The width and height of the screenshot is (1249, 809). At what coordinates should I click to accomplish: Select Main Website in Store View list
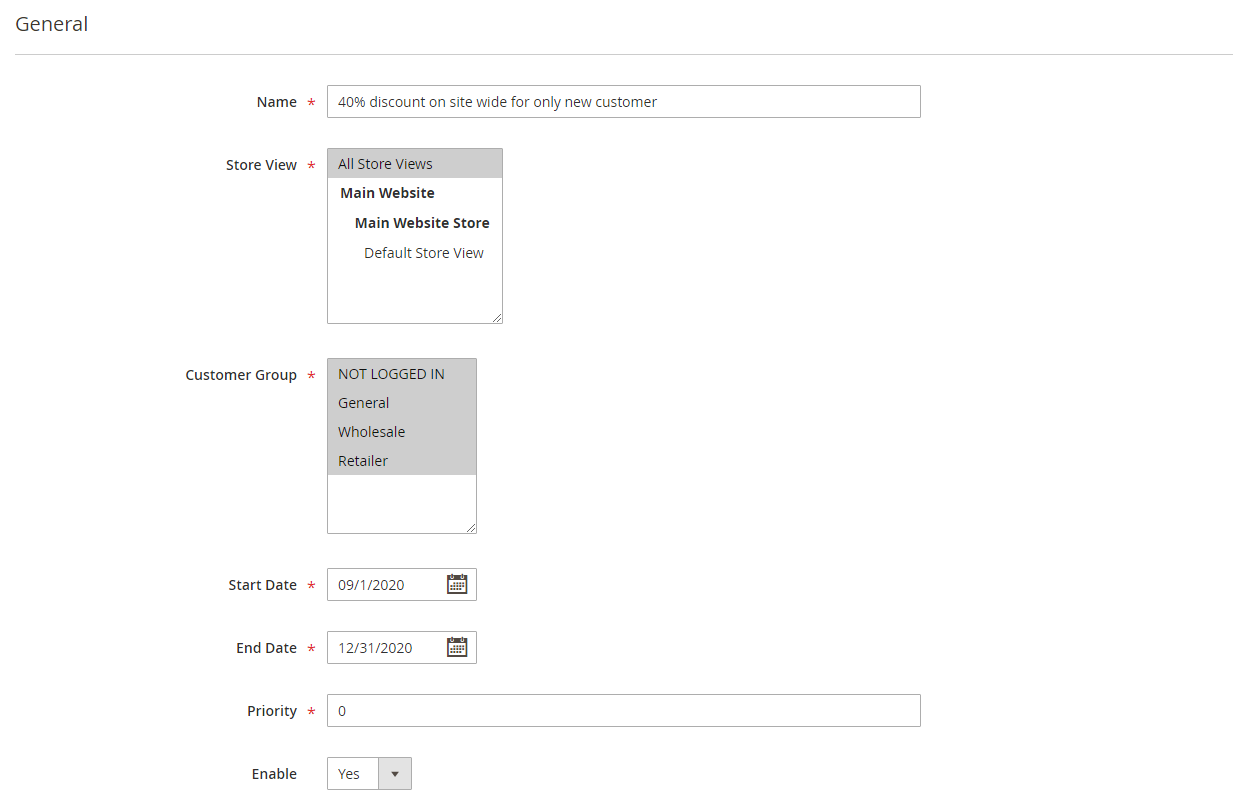tap(414, 193)
